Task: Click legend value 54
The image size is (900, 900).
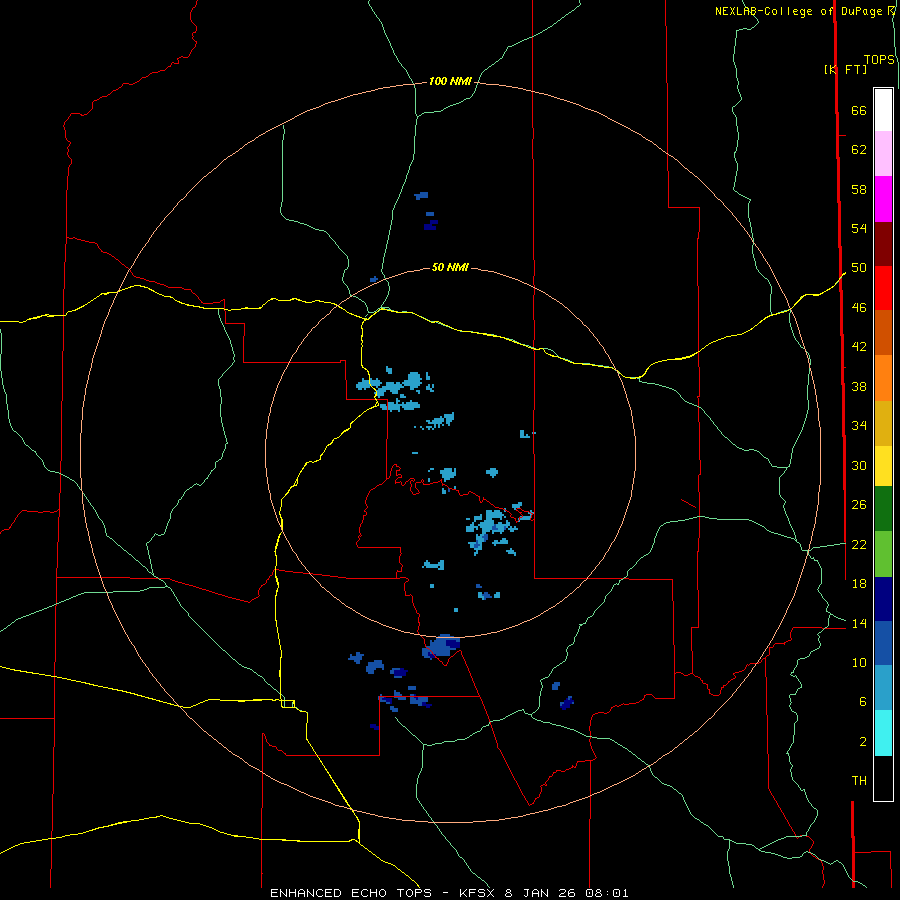Action: [x=859, y=228]
